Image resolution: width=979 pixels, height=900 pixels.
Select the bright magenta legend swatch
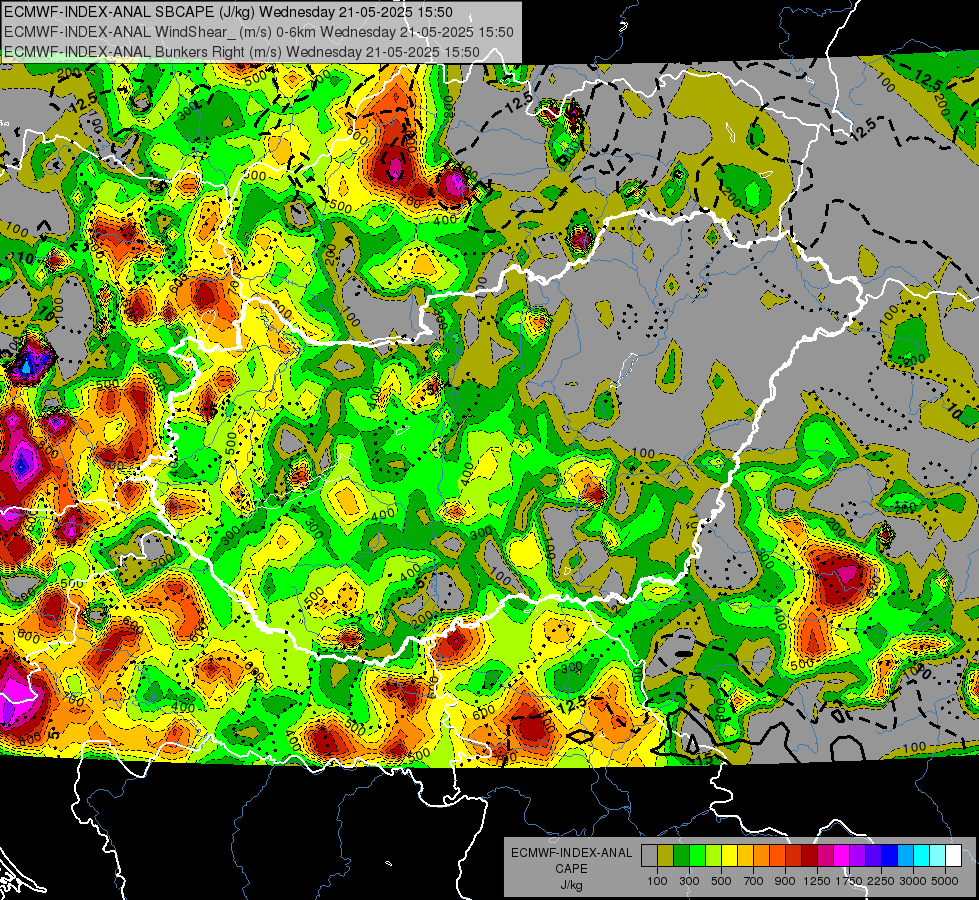[842, 855]
